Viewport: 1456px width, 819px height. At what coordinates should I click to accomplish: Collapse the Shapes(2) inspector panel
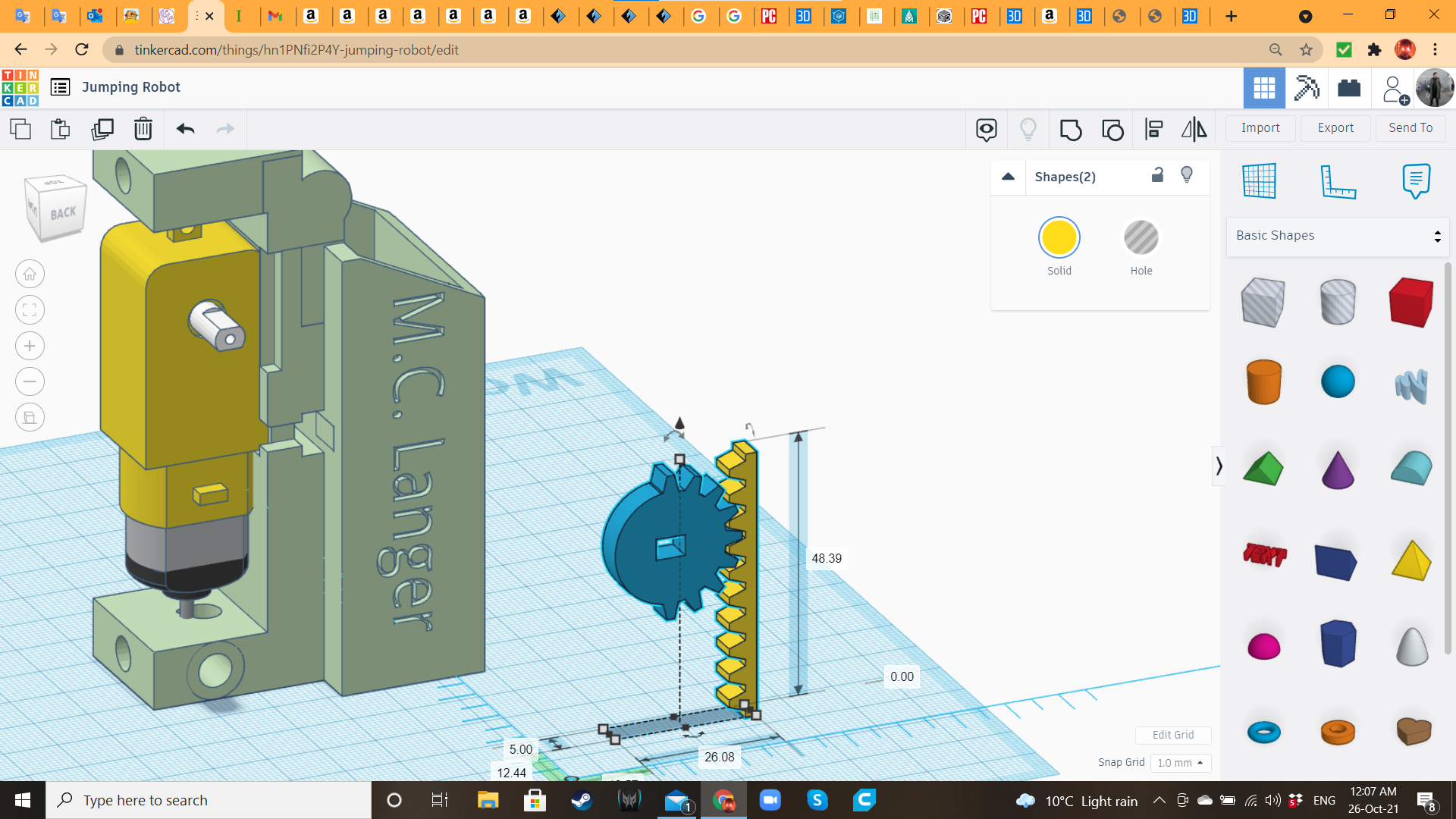pos(1008,177)
